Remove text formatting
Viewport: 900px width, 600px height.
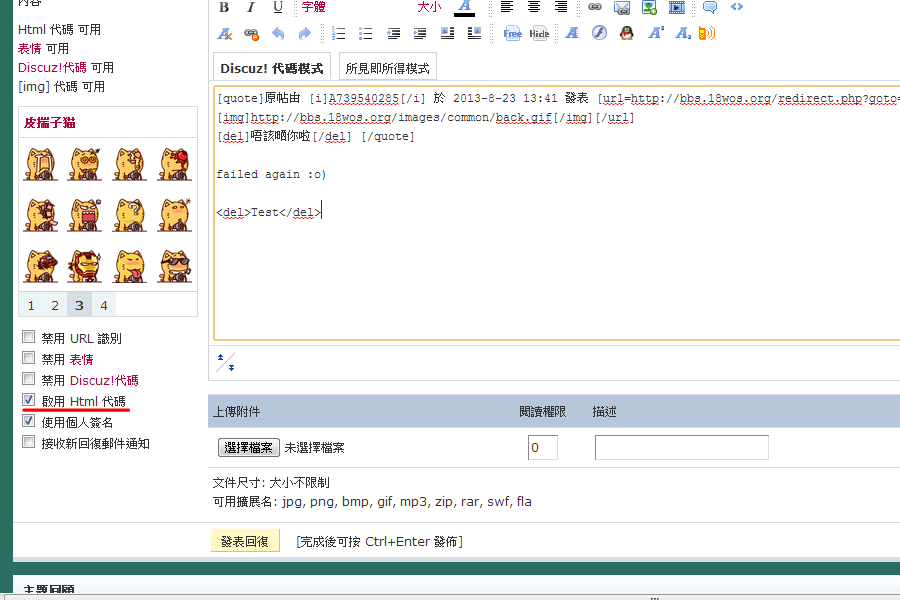(x=224, y=33)
